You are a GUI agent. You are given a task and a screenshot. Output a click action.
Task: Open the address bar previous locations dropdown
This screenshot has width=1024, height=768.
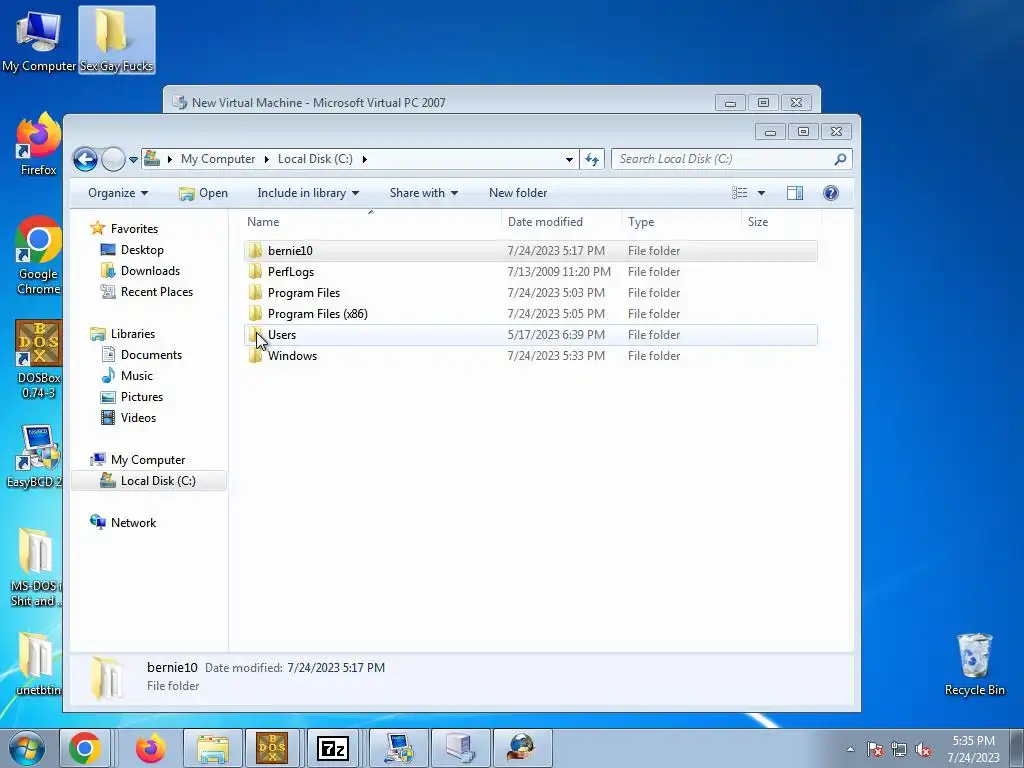click(569, 159)
